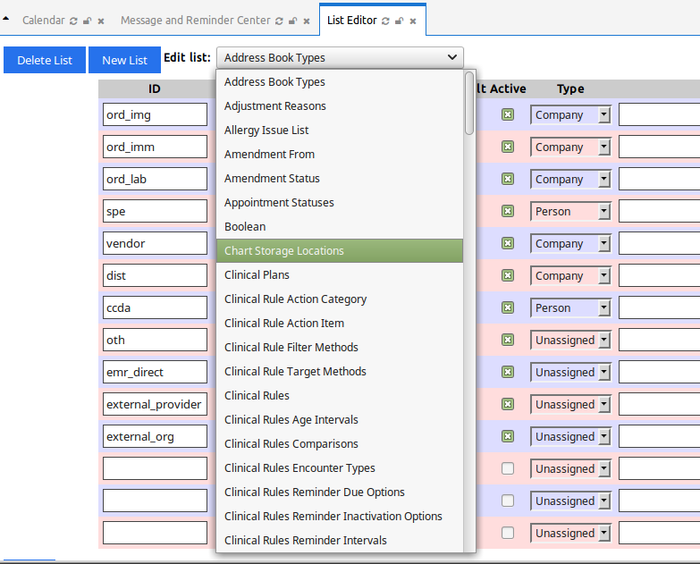This screenshot has width=700, height=564.
Task: Choose the Clinical Rules option
Action: coord(340,395)
